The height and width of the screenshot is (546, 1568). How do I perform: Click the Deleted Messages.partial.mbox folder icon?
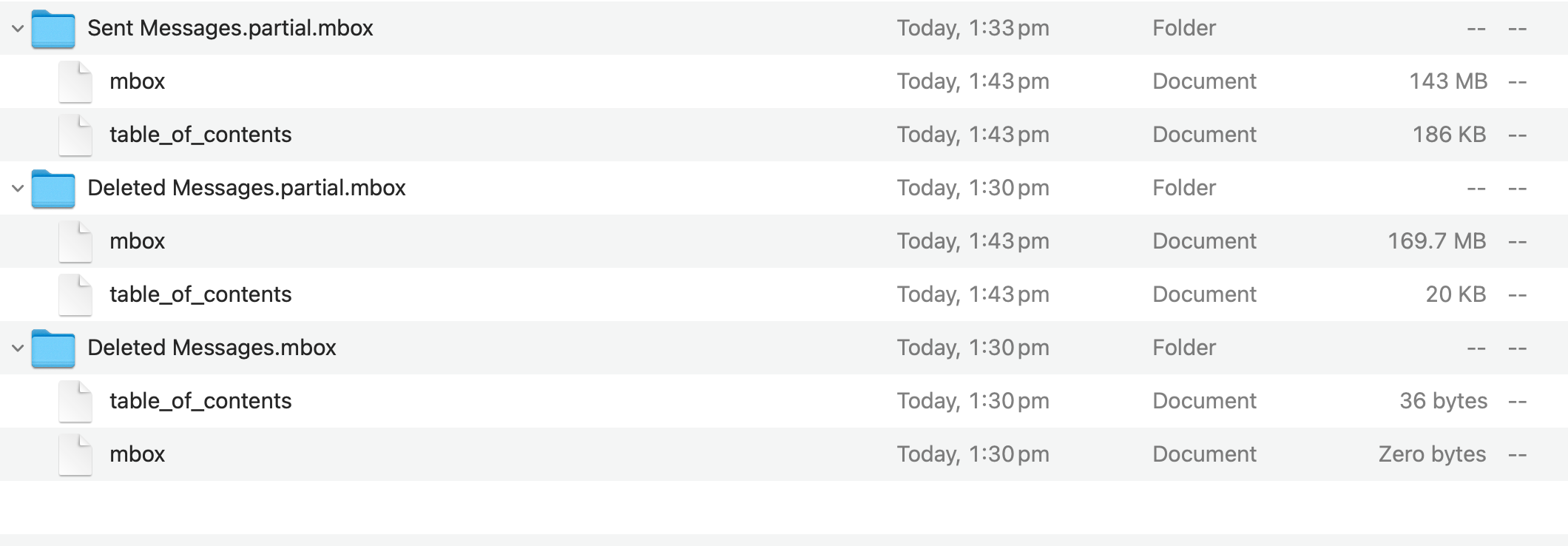[x=53, y=188]
